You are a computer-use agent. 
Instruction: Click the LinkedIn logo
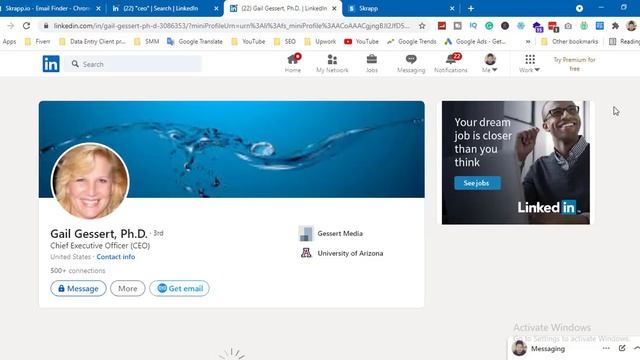click(51, 64)
